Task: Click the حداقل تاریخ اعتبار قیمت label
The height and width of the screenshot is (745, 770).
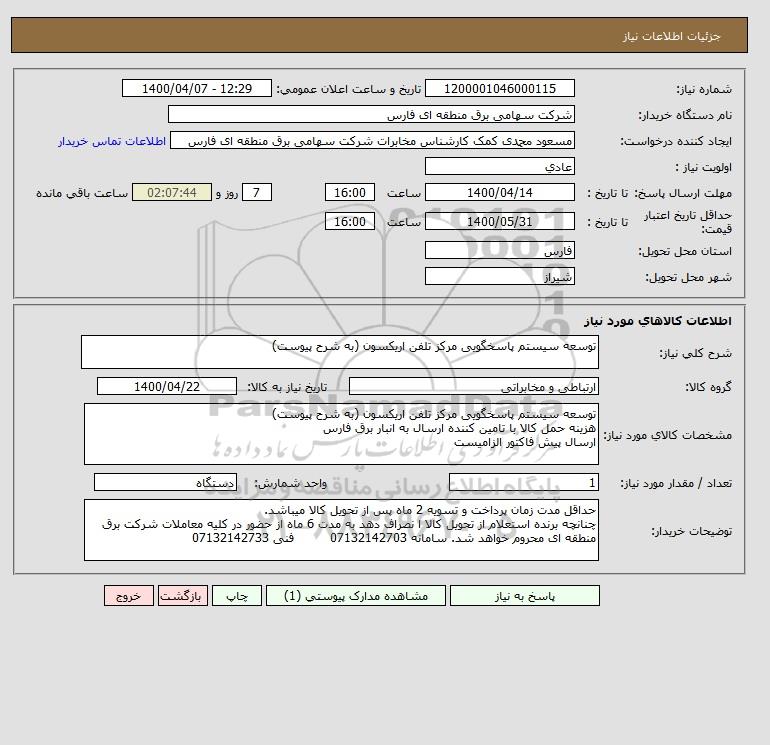Action: point(688,222)
